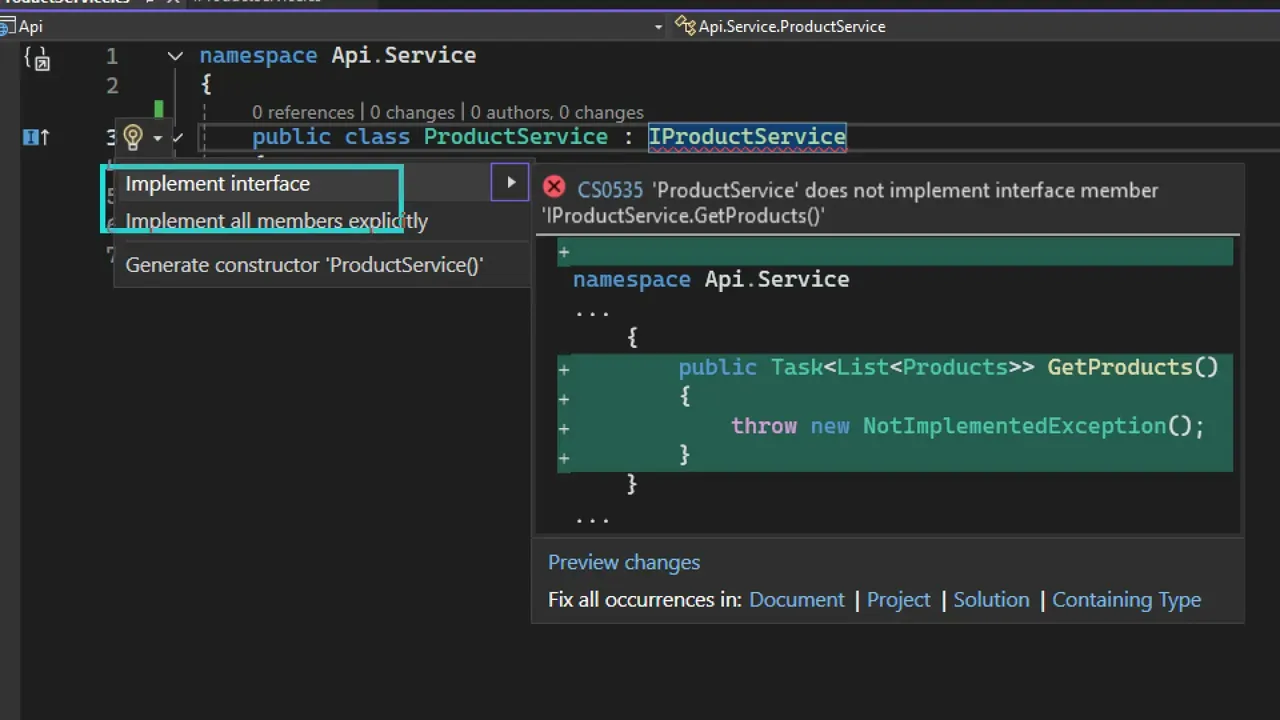Select Implement interface option
This screenshot has height=720, width=1280.
218,183
